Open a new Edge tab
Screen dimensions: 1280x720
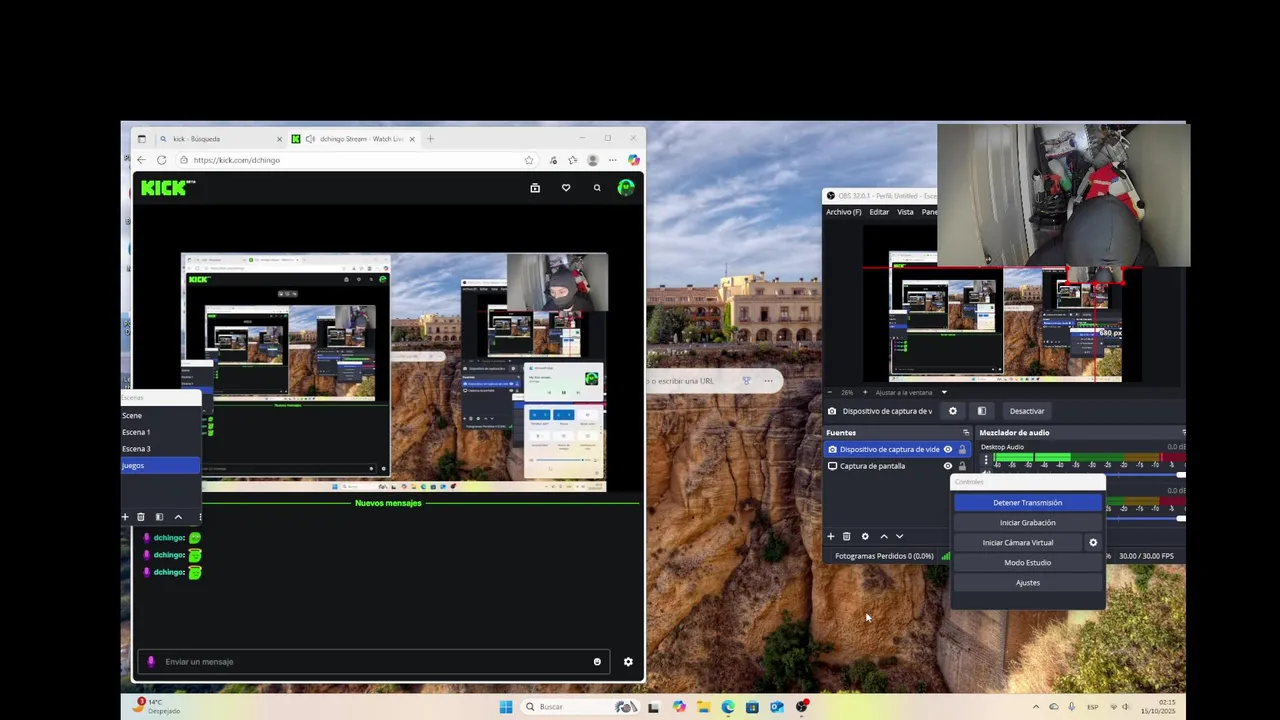tap(430, 139)
